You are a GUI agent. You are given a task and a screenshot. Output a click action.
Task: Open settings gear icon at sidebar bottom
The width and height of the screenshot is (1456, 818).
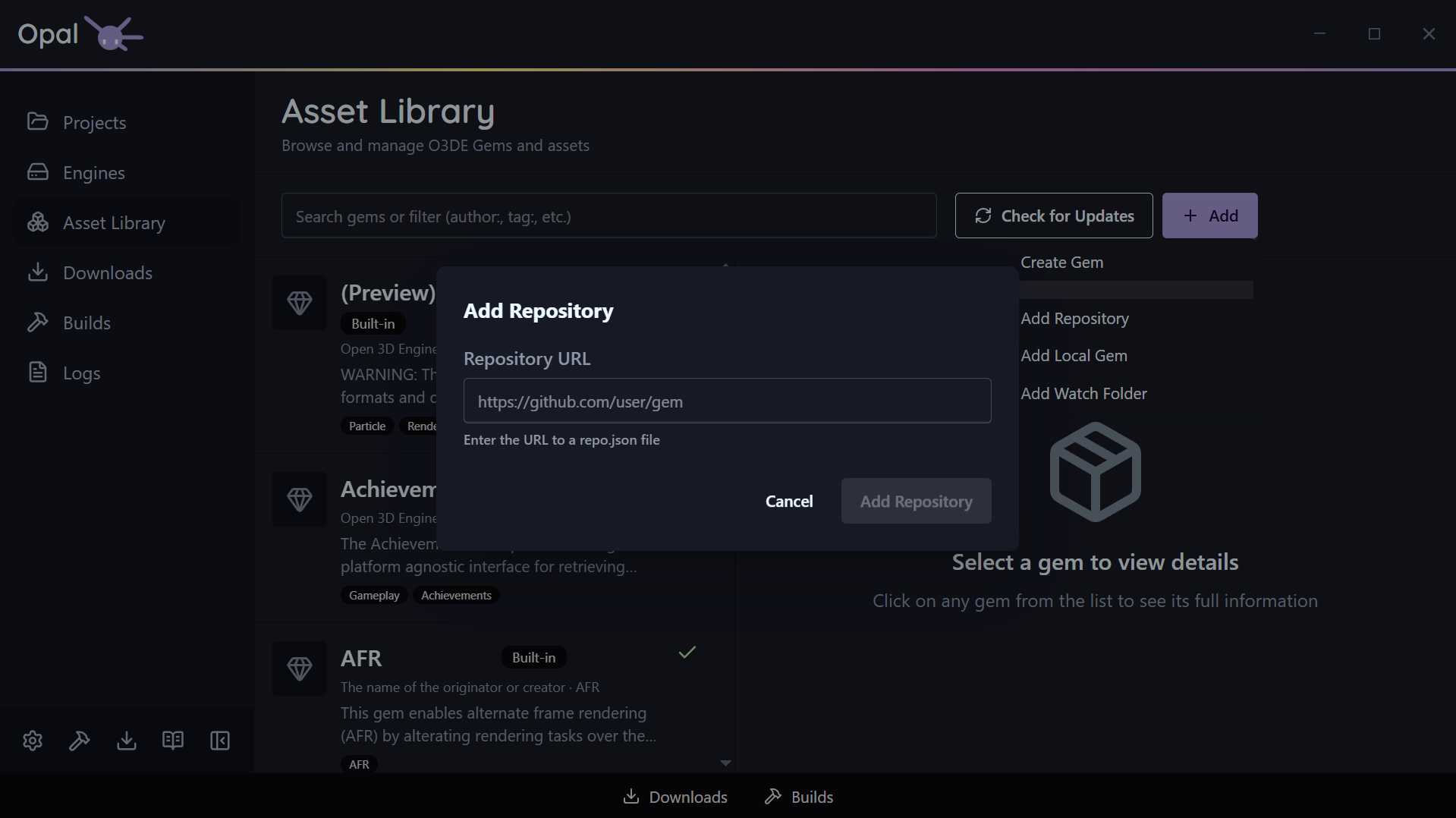(33, 741)
